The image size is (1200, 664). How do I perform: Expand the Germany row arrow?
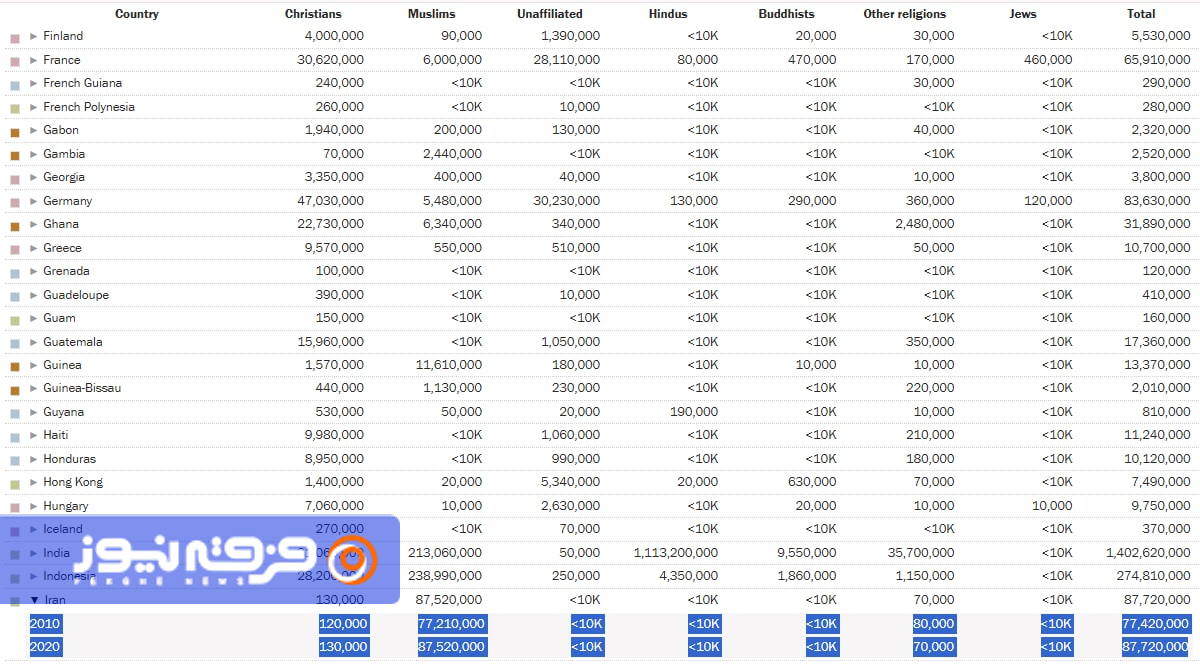(34, 201)
